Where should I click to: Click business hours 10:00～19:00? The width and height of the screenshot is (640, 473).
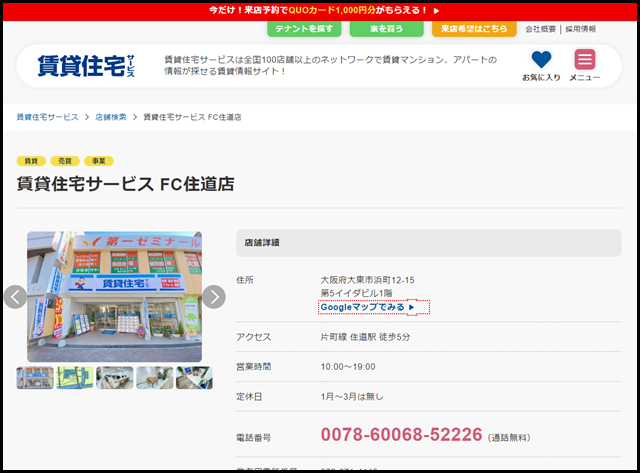coord(348,366)
